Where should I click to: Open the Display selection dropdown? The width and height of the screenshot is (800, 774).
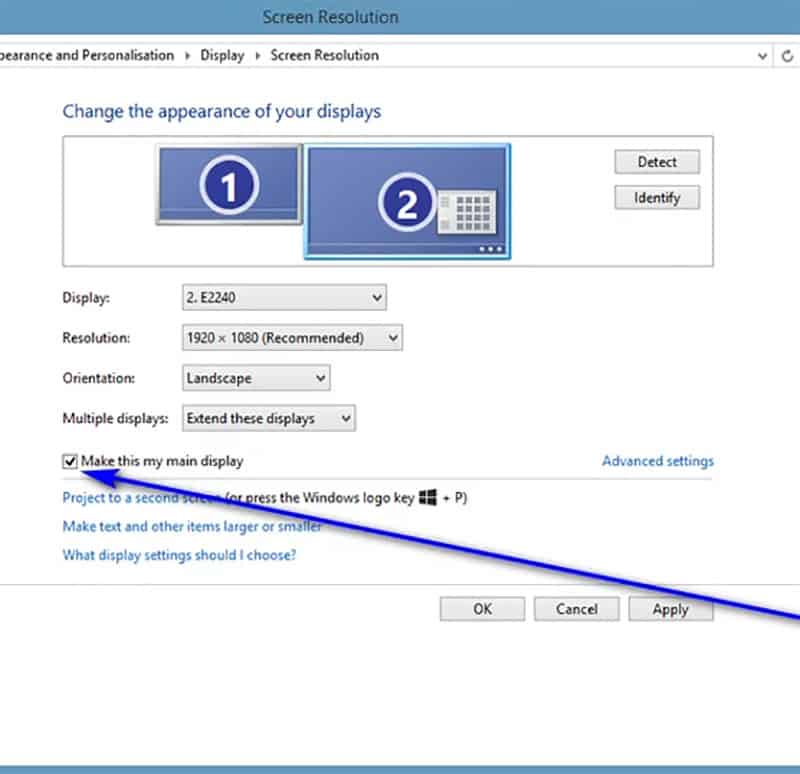pyautogui.click(x=283, y=297)
